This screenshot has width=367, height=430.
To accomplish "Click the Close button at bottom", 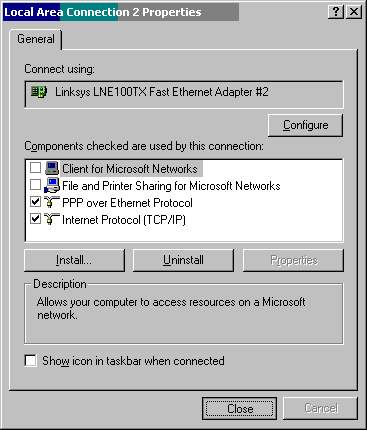I will [x=239, y=408].
